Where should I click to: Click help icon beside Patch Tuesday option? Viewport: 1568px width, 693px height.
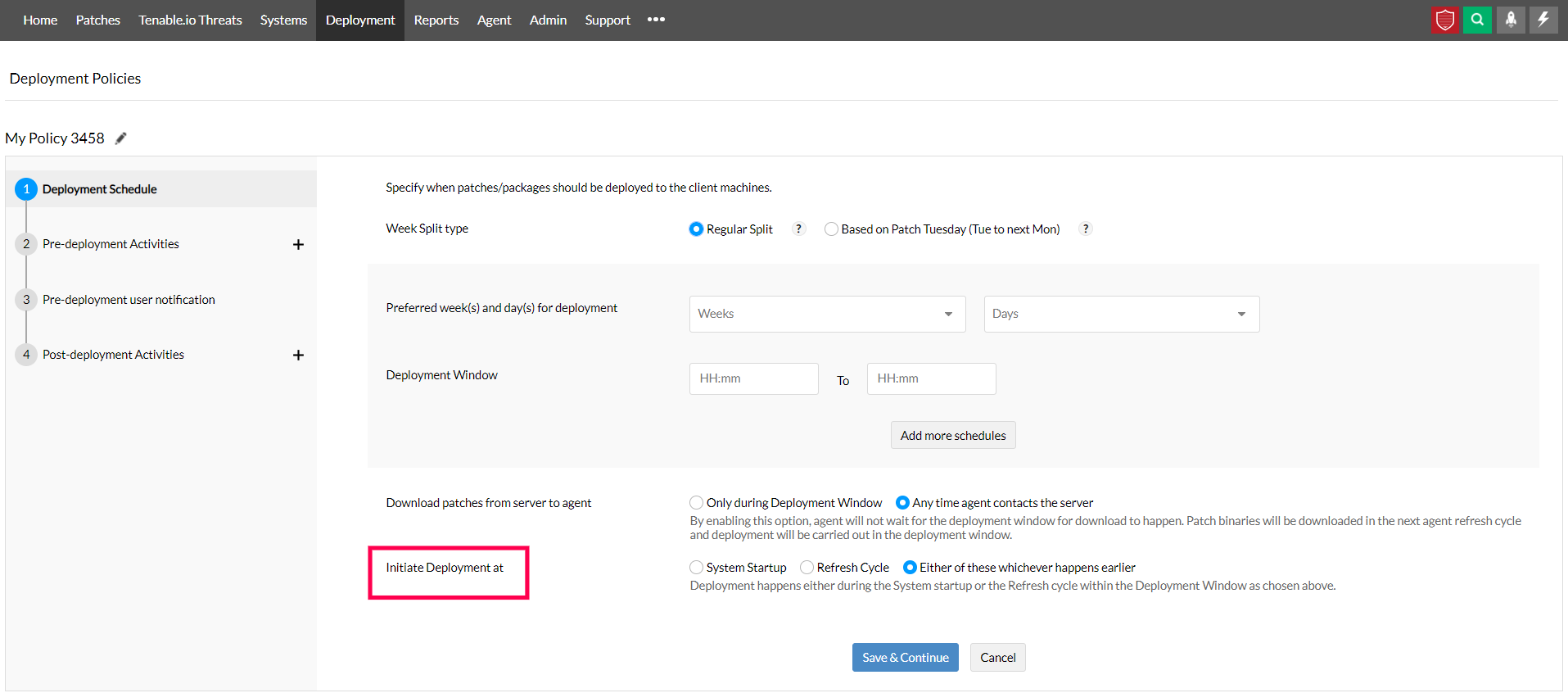(x=1086, y=229)
